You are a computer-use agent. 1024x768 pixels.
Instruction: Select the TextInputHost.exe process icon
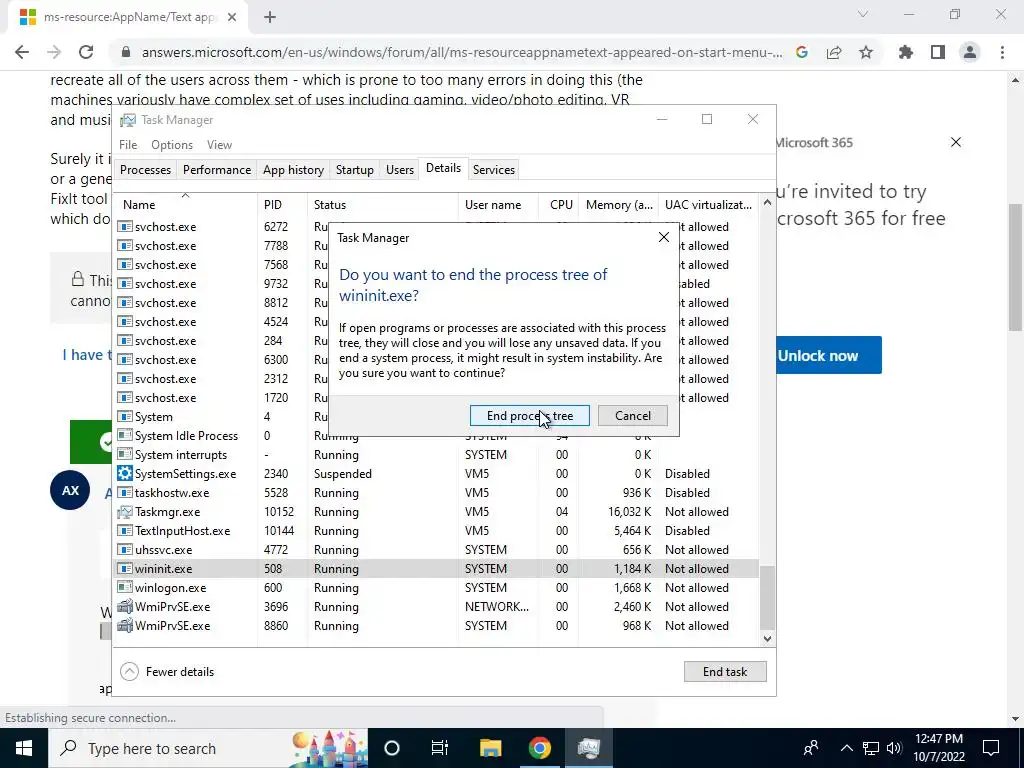coord(124,531)
